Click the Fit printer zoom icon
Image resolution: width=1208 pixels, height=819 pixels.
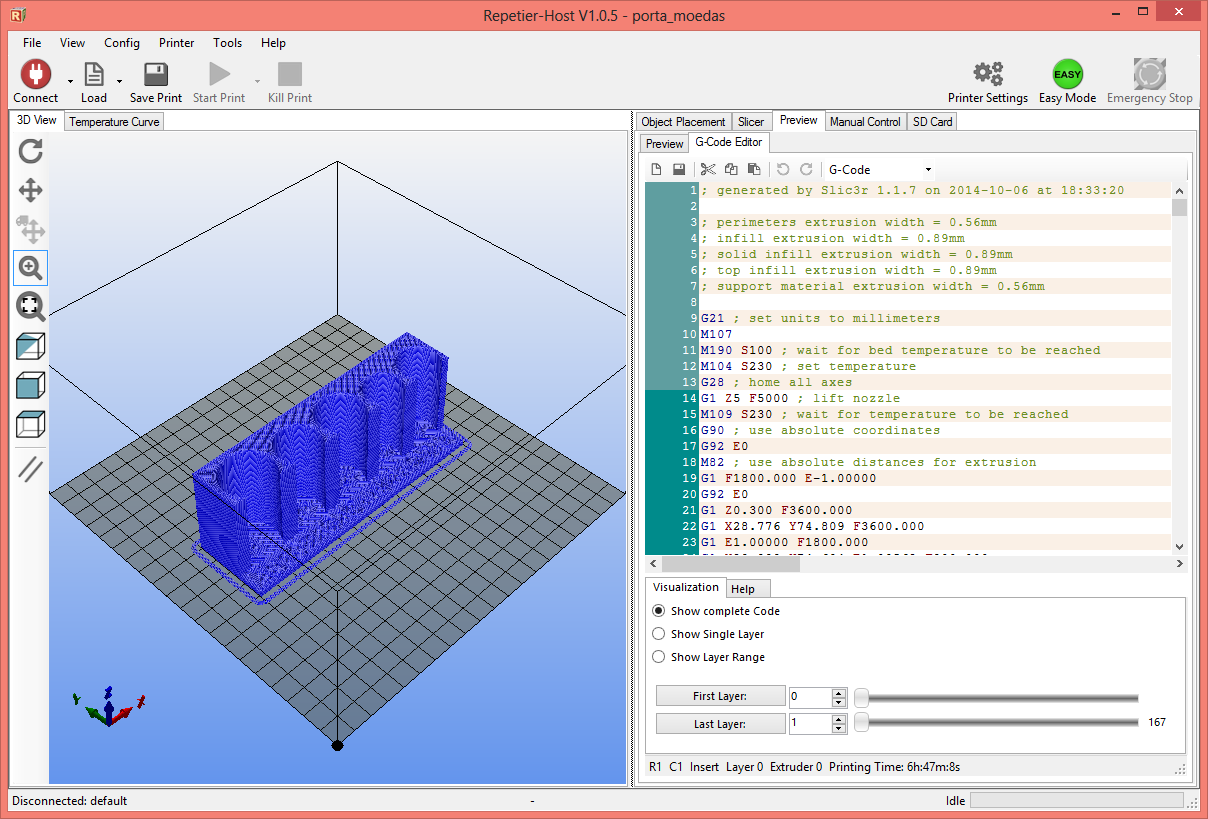31,307
